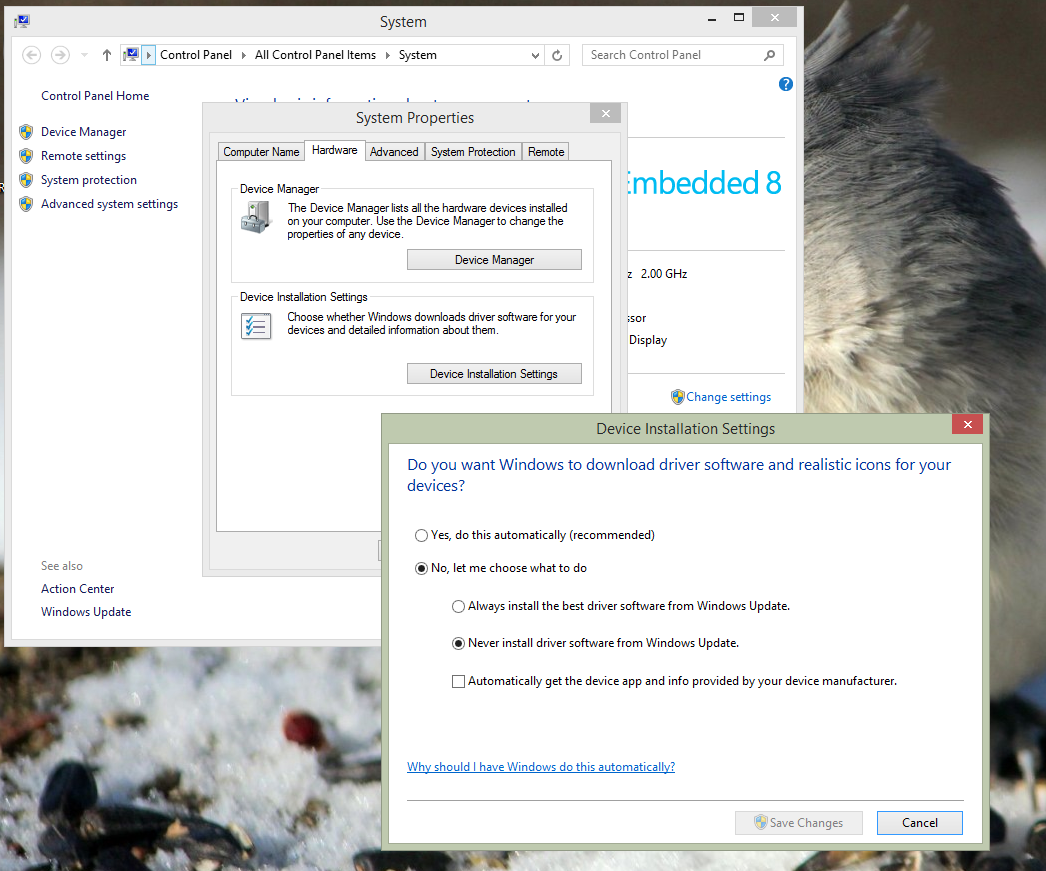Open System protection sidebar link
The width and height of the screenshot is (1046, 871).
89,180
